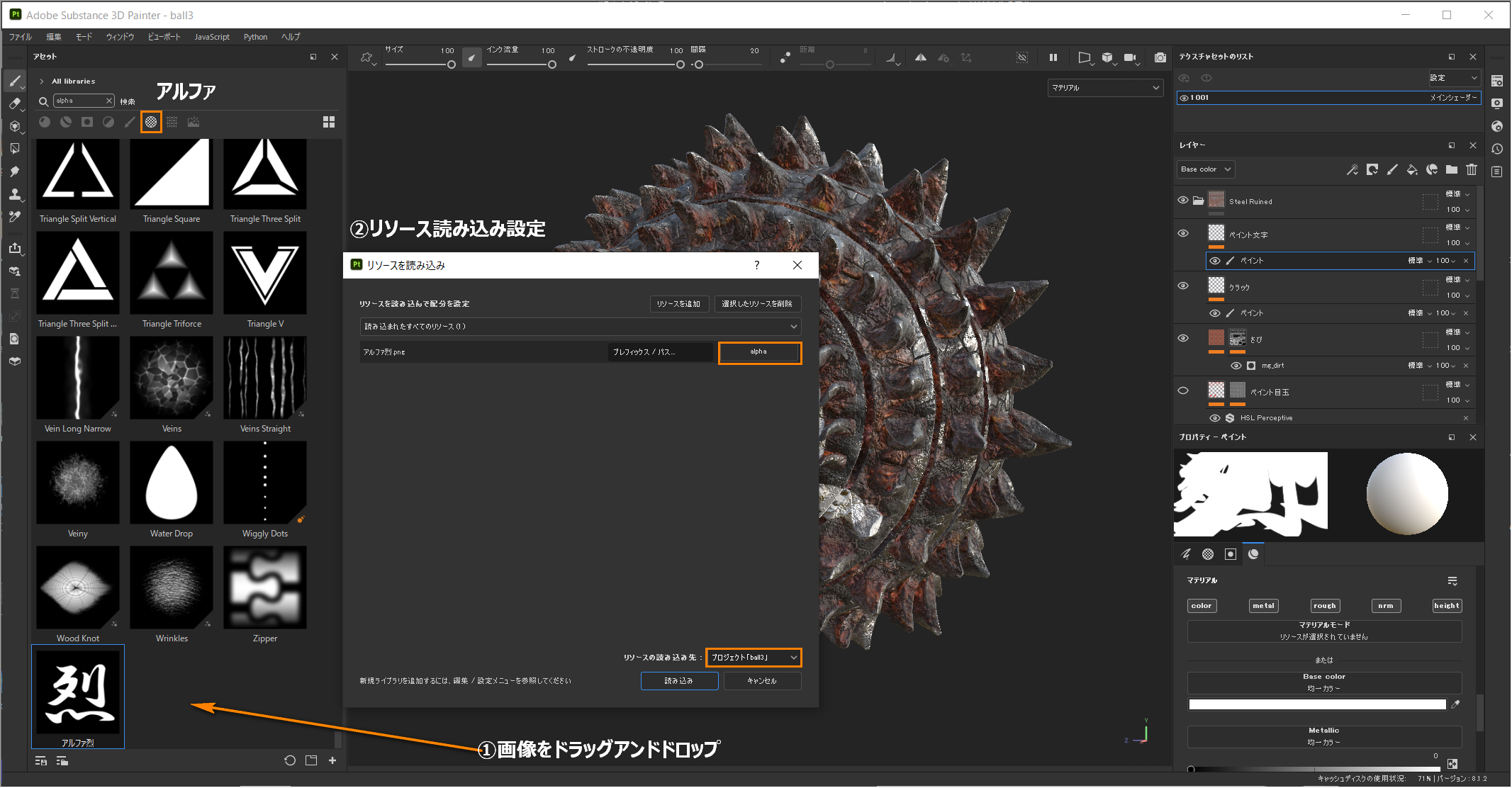1512x788 pixels.
Task: Show the ペイント目玉 layer
Action: (1183, 390)
